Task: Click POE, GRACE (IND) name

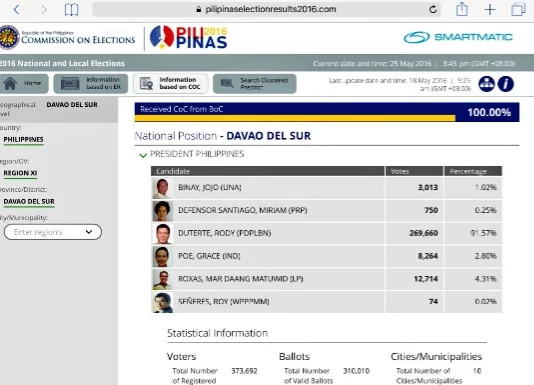Action: [209, 256]
